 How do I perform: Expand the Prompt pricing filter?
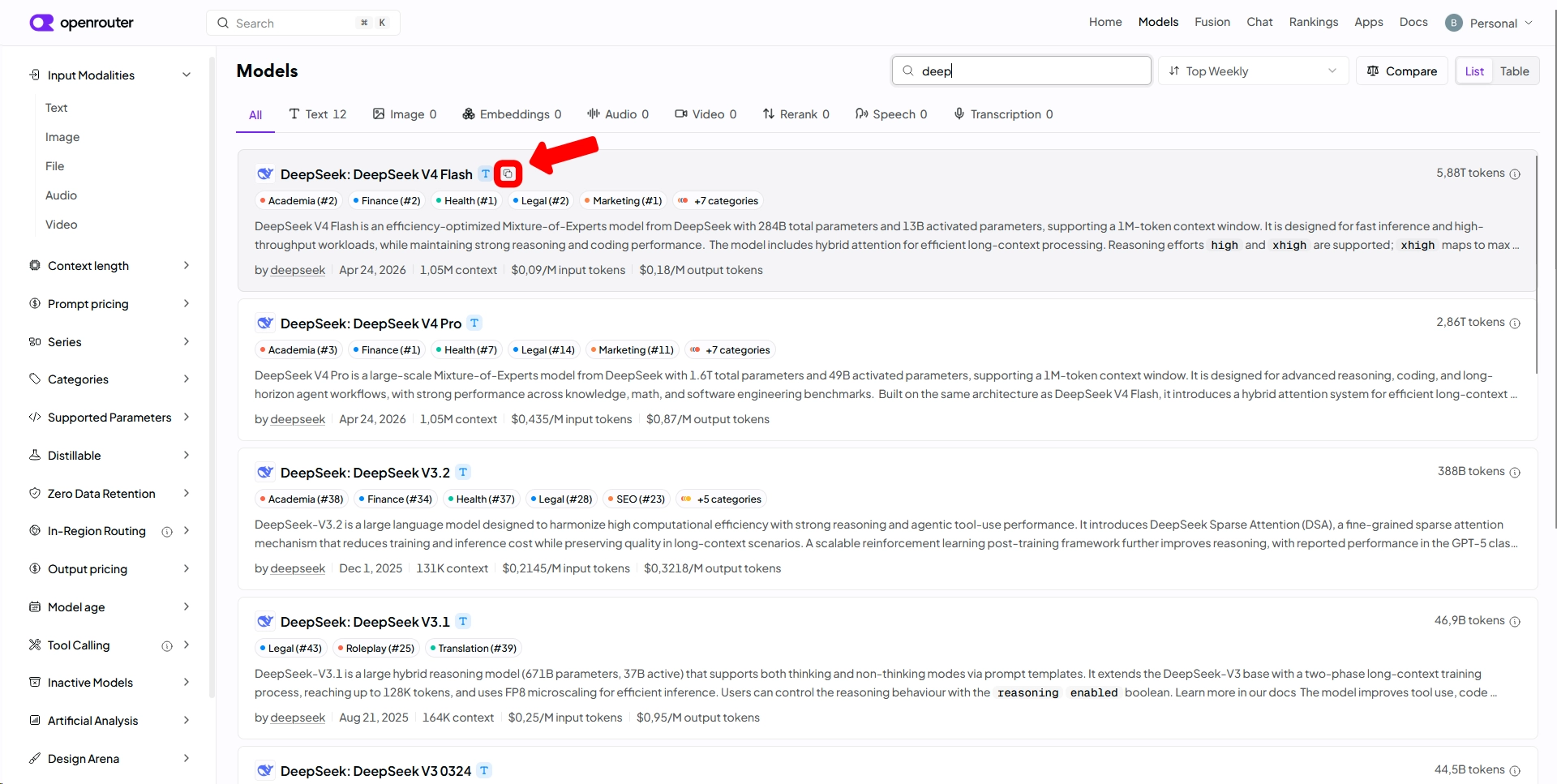click(111, 304)
